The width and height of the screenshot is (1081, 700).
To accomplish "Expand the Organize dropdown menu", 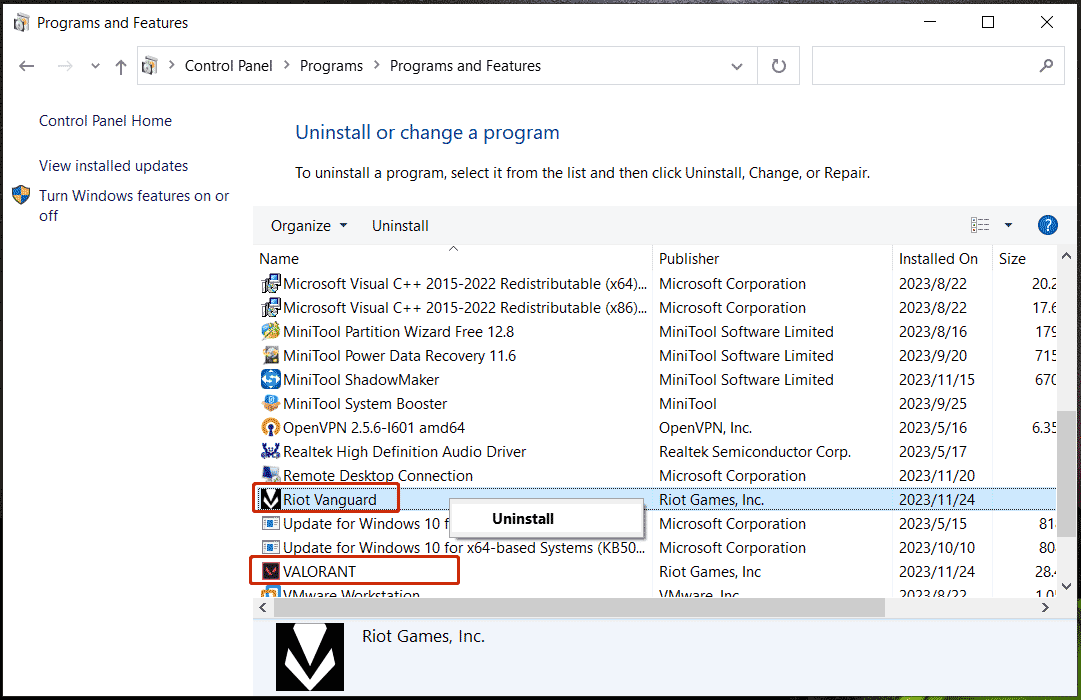I will [309, 225].
